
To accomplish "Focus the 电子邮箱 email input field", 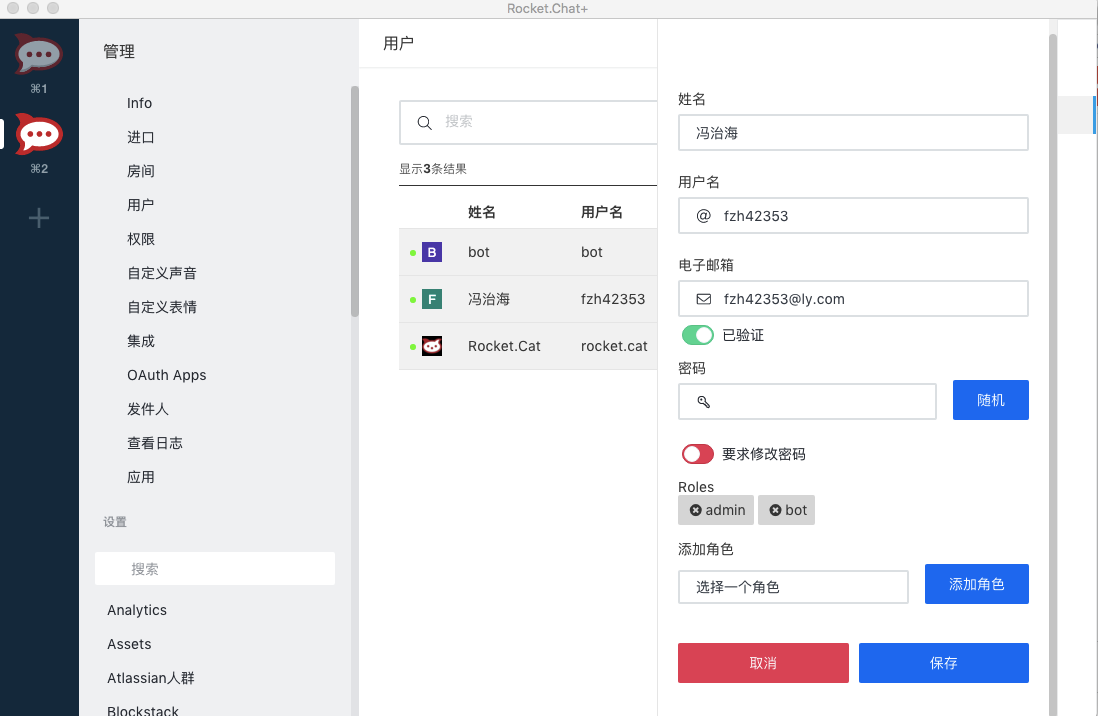I will (x=853, y=299).
